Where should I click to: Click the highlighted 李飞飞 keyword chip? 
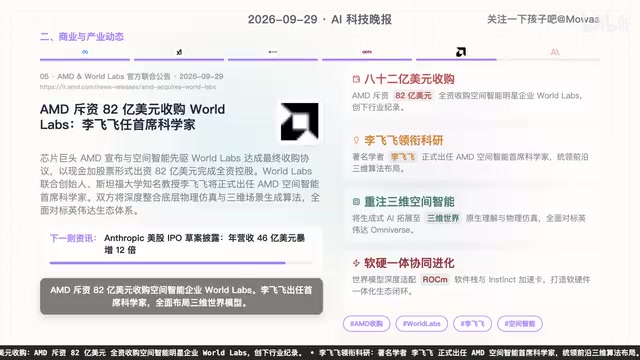tap(403, 157)
